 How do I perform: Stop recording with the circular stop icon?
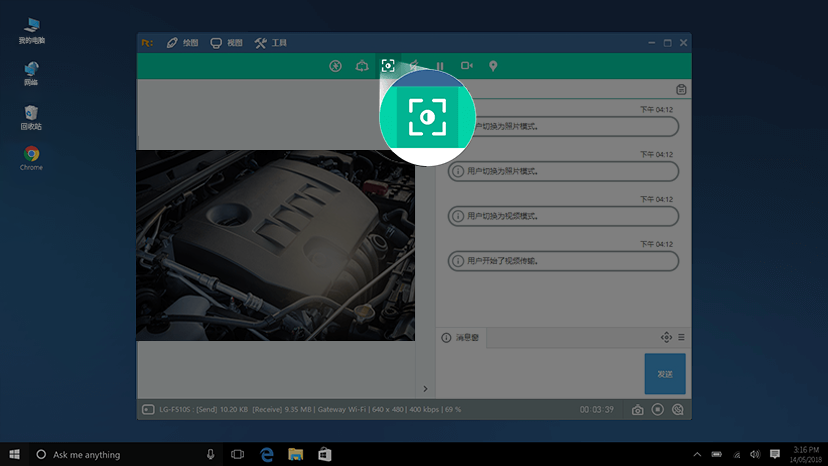pos(657,409)
